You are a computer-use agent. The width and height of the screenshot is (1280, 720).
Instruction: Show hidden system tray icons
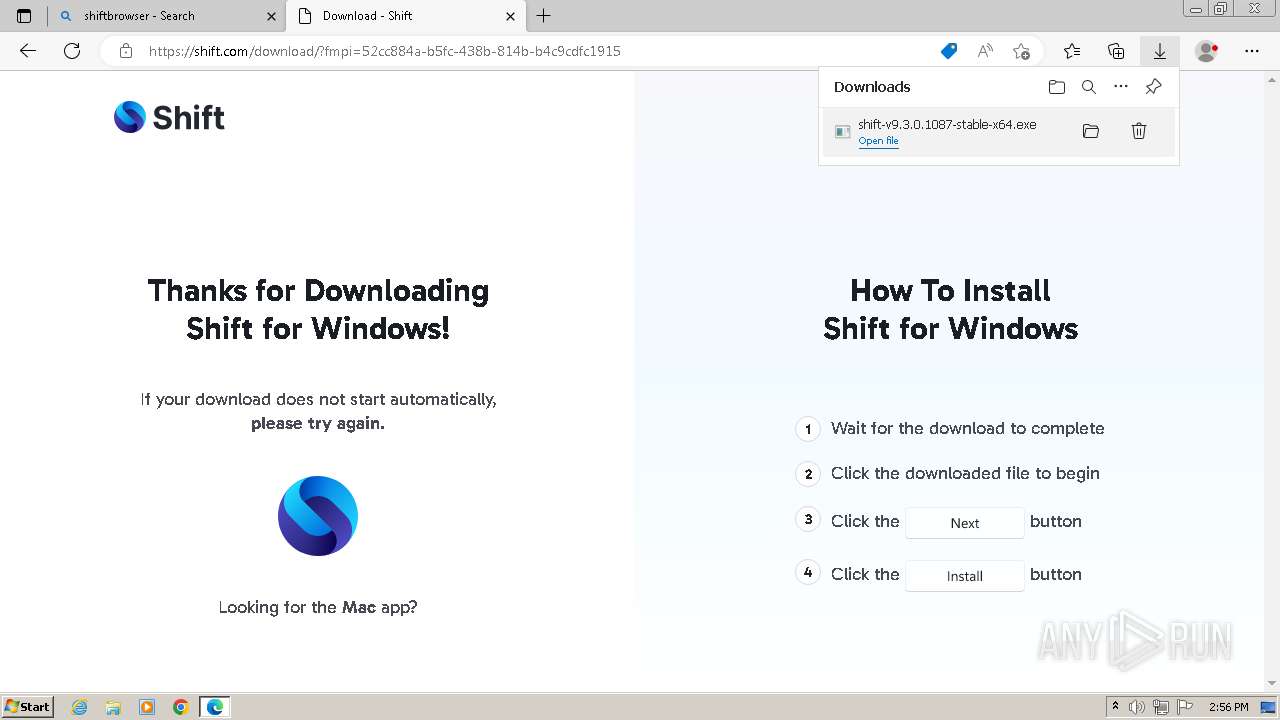[1116, 707]
